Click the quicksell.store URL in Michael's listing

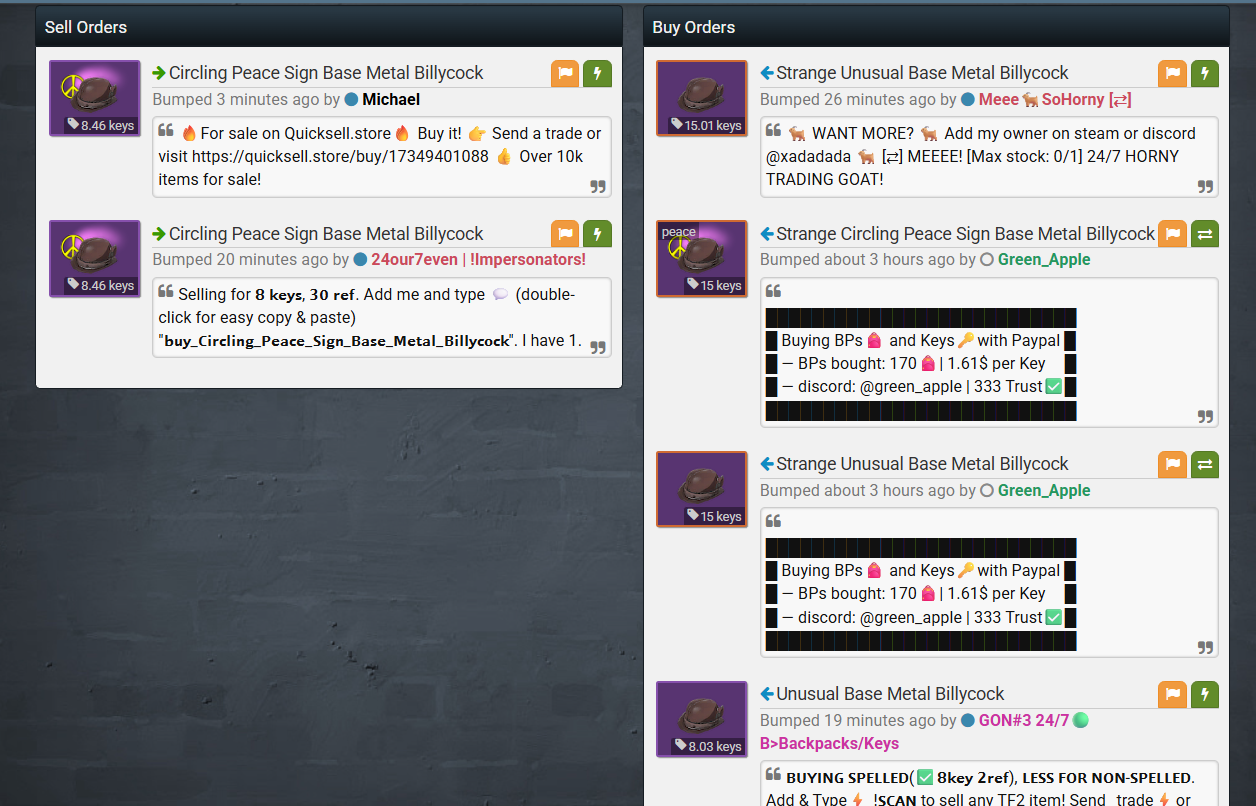pyautogui.click(x=342, y=157)
